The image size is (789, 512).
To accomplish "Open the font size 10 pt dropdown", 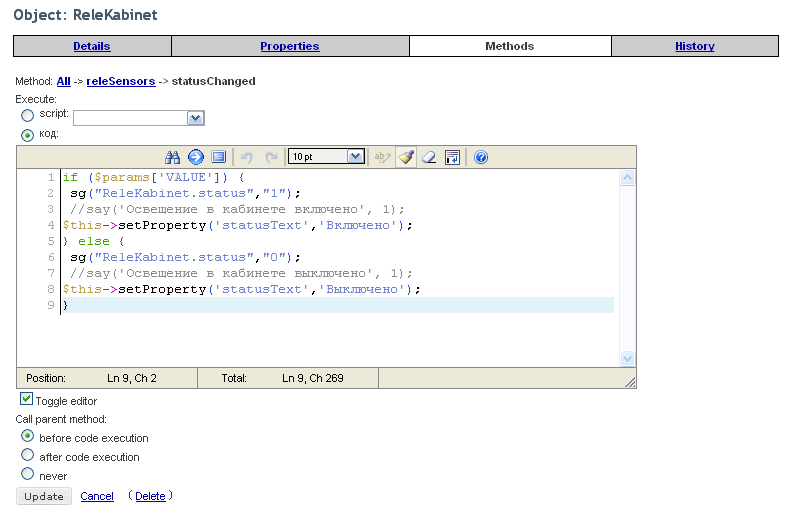I will [326, 156].
